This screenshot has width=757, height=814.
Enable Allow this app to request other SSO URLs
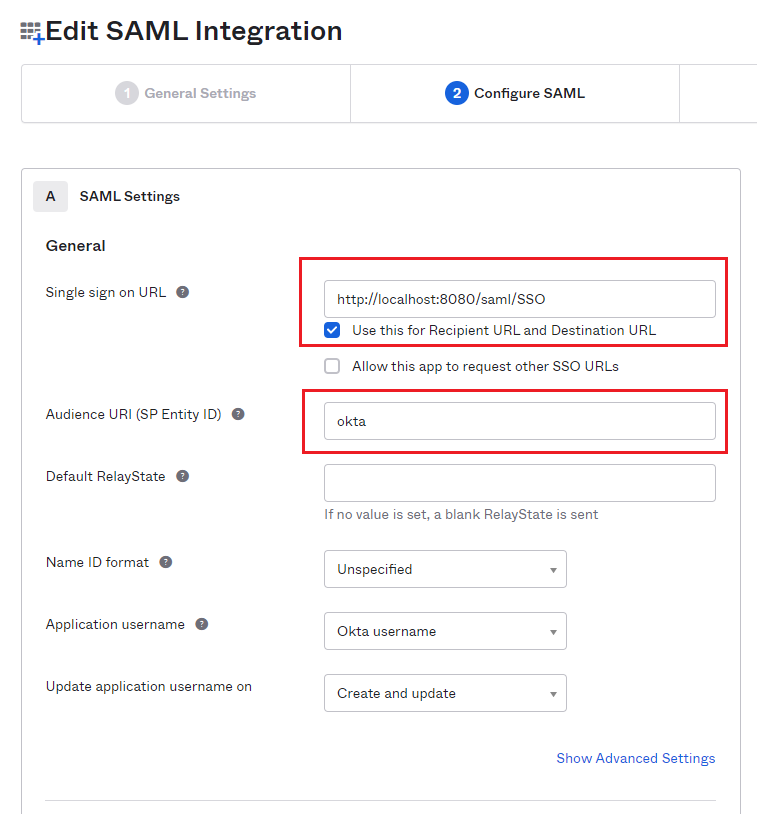pos(332,366)
